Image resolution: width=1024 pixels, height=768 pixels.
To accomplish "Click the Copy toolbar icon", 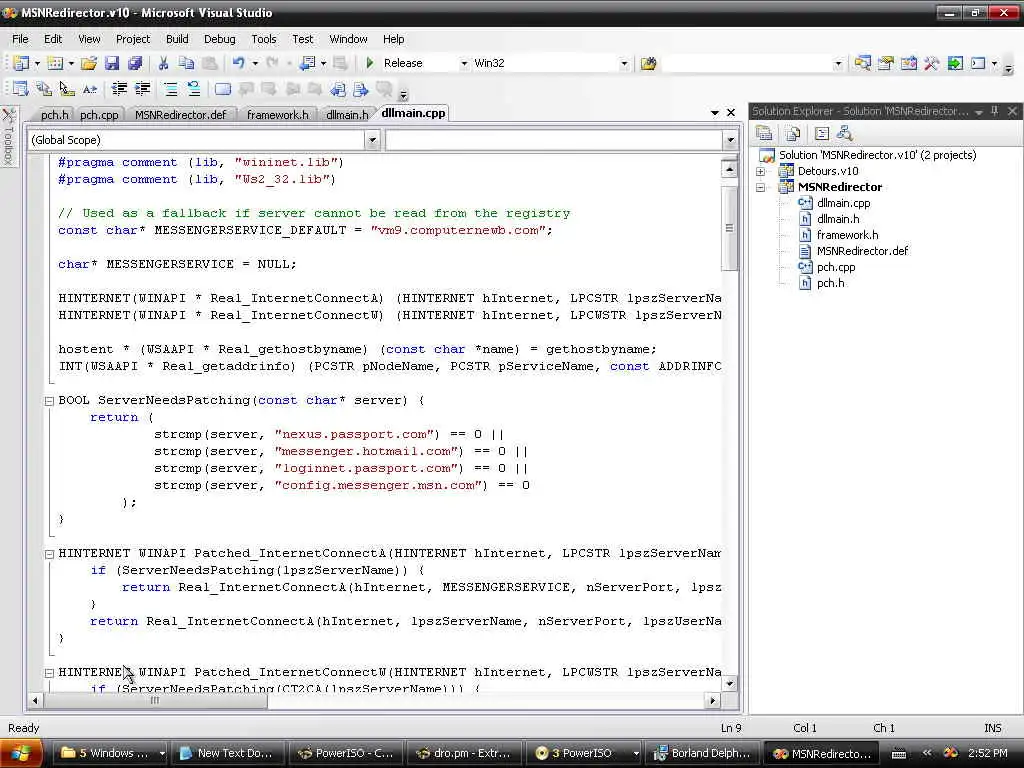I will 186,63.
